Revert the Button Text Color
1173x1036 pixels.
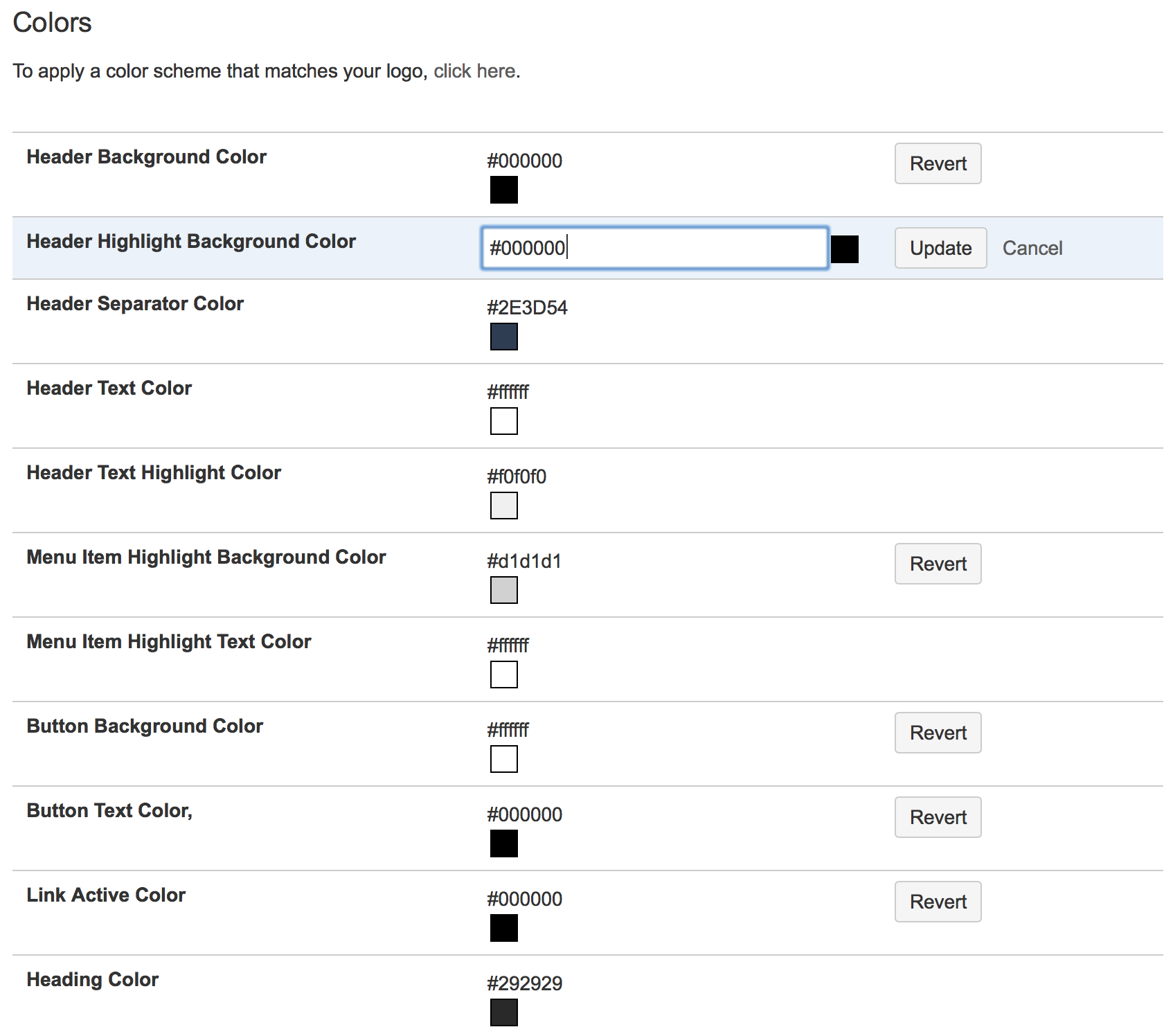pyautogui.click(x=938, y=817)
